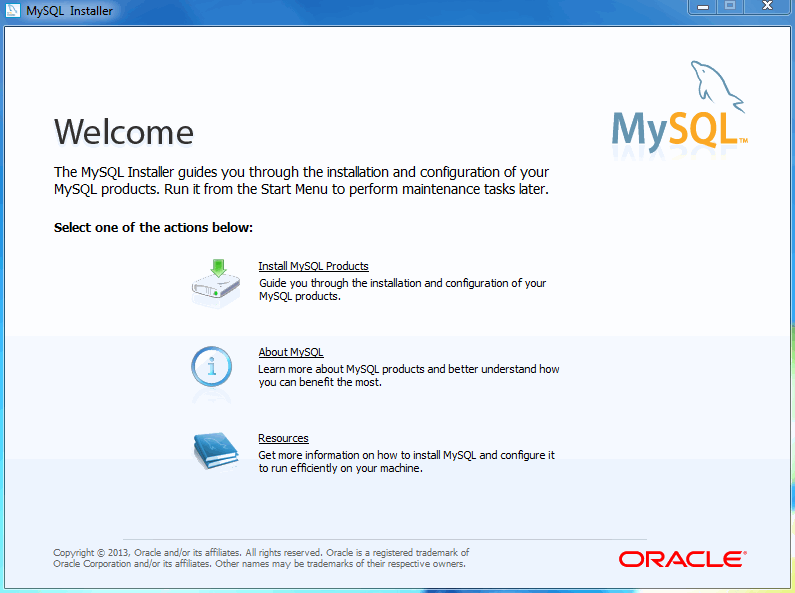Click the MySQL Installer title bar icon

point(12,10)
